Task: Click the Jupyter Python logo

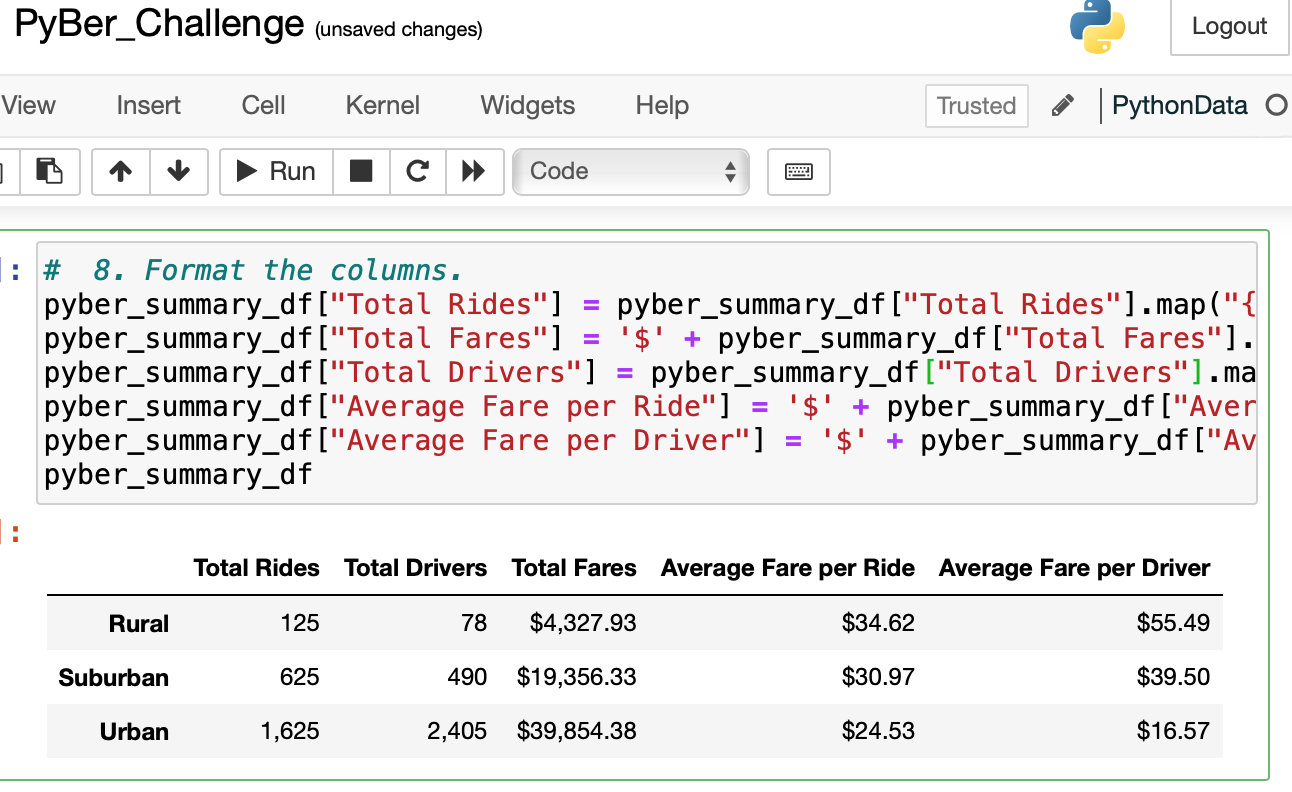Action: [x=1096, y=27]
